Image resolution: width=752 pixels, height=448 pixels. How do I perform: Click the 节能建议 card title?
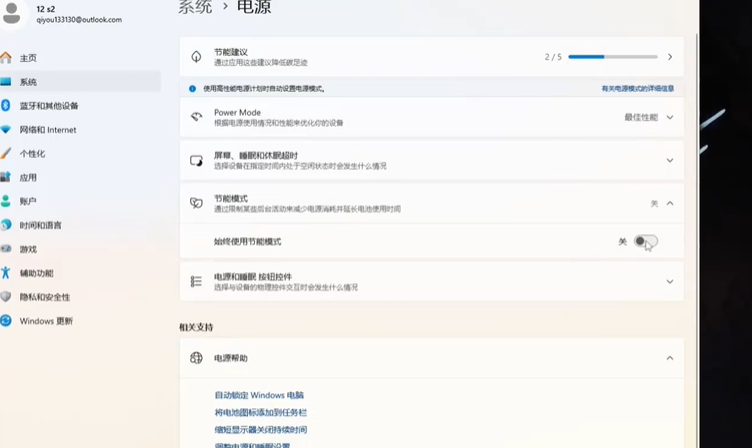231,52
